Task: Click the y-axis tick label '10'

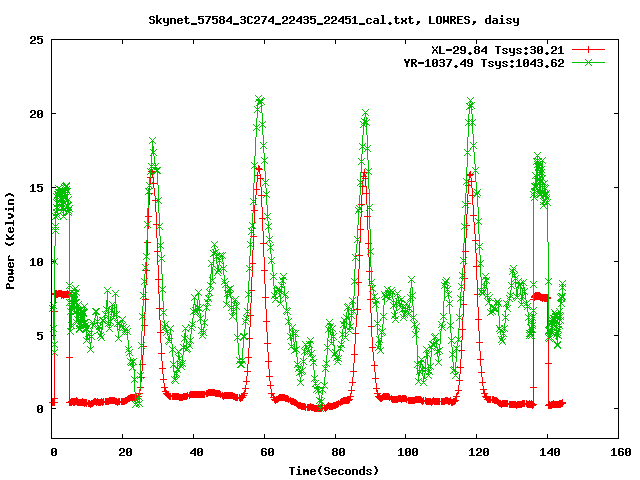Action: [36, 262]
